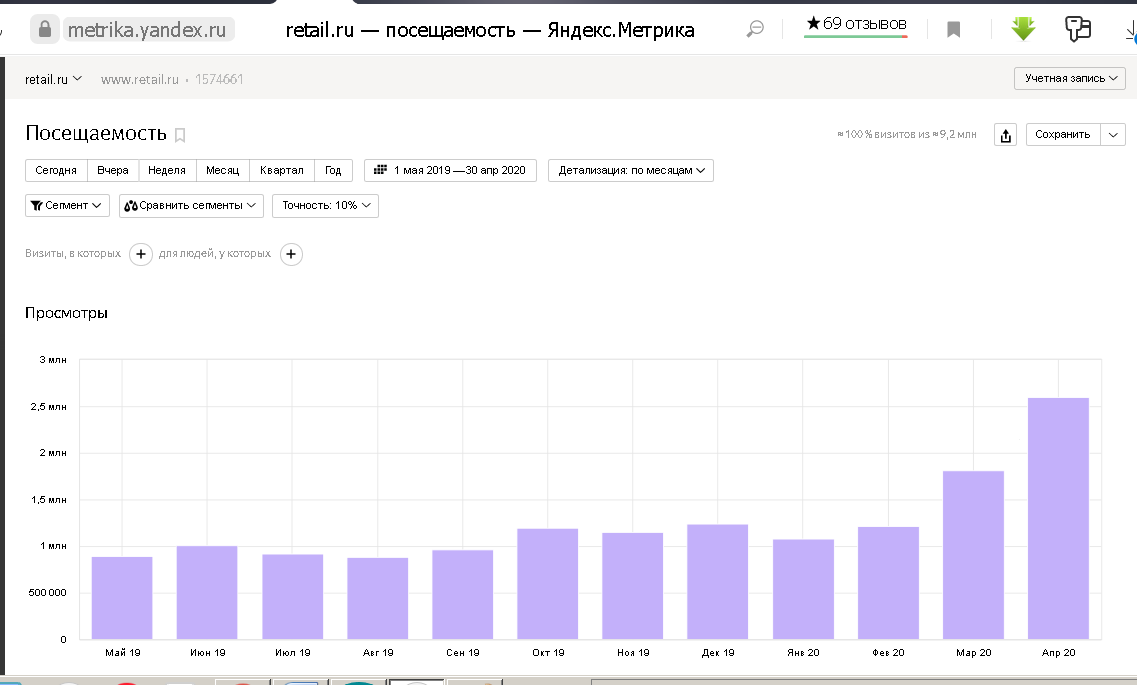This screenshot has width=1137, height=685.
Task: Select the Год period
Action: click(x=333, y=170)
